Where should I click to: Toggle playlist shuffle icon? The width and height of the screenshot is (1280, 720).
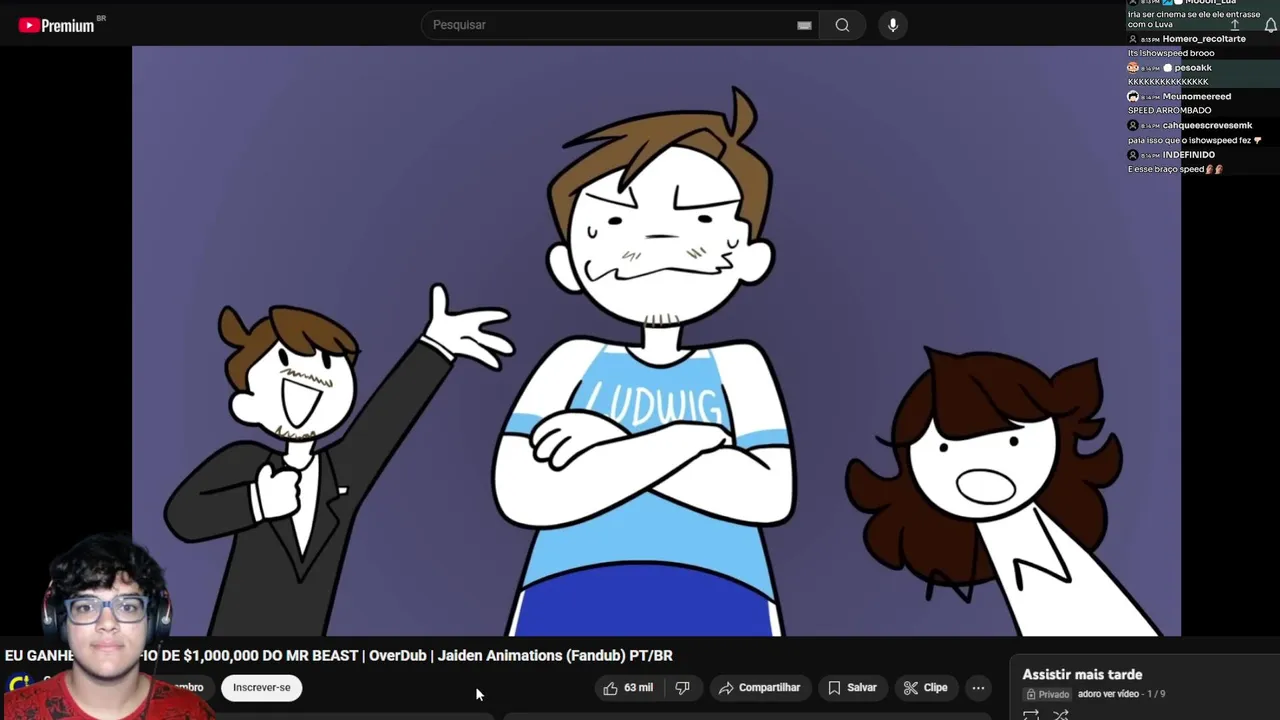[x=1061, y=714]
